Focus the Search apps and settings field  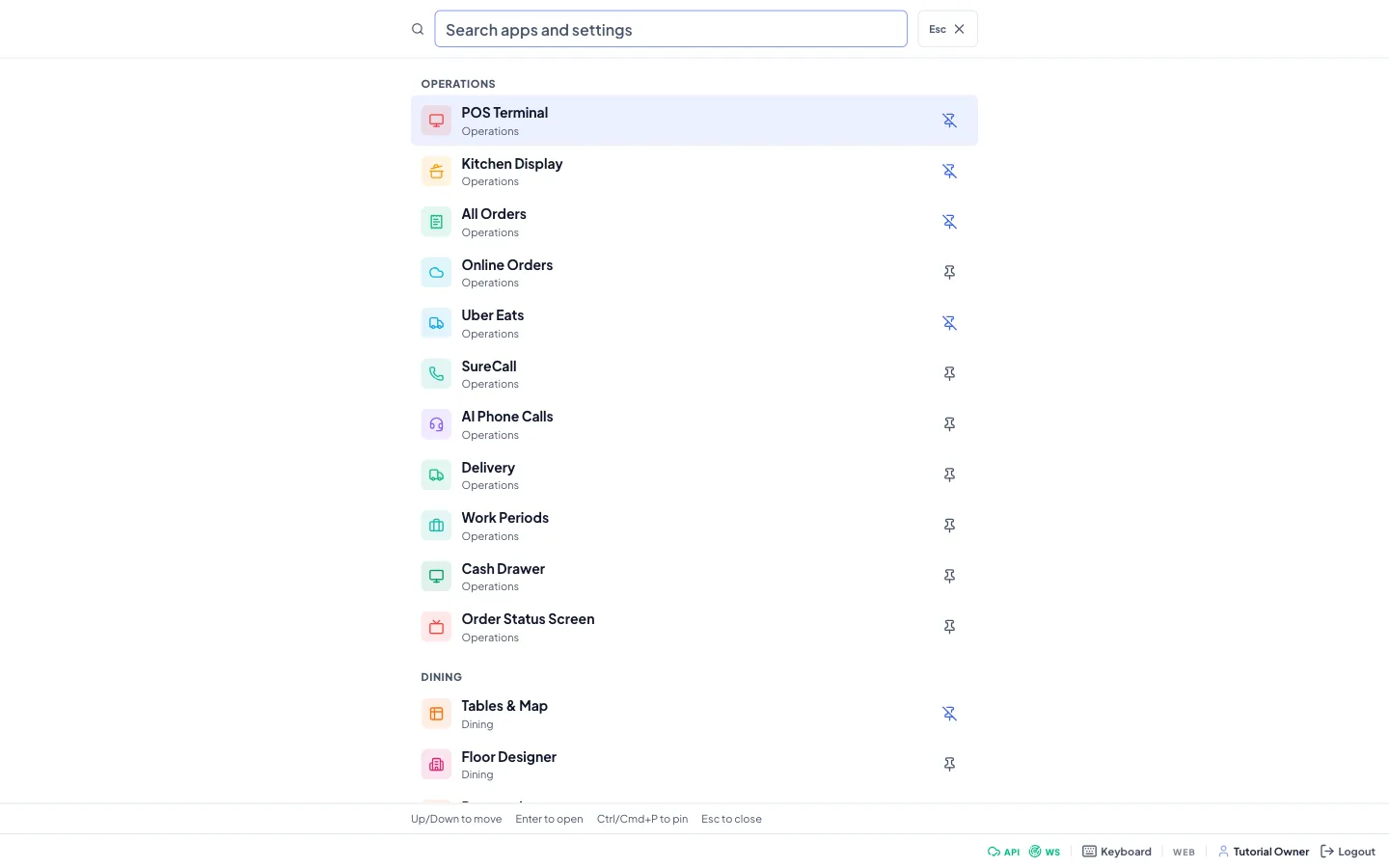[x=670, y=29]
